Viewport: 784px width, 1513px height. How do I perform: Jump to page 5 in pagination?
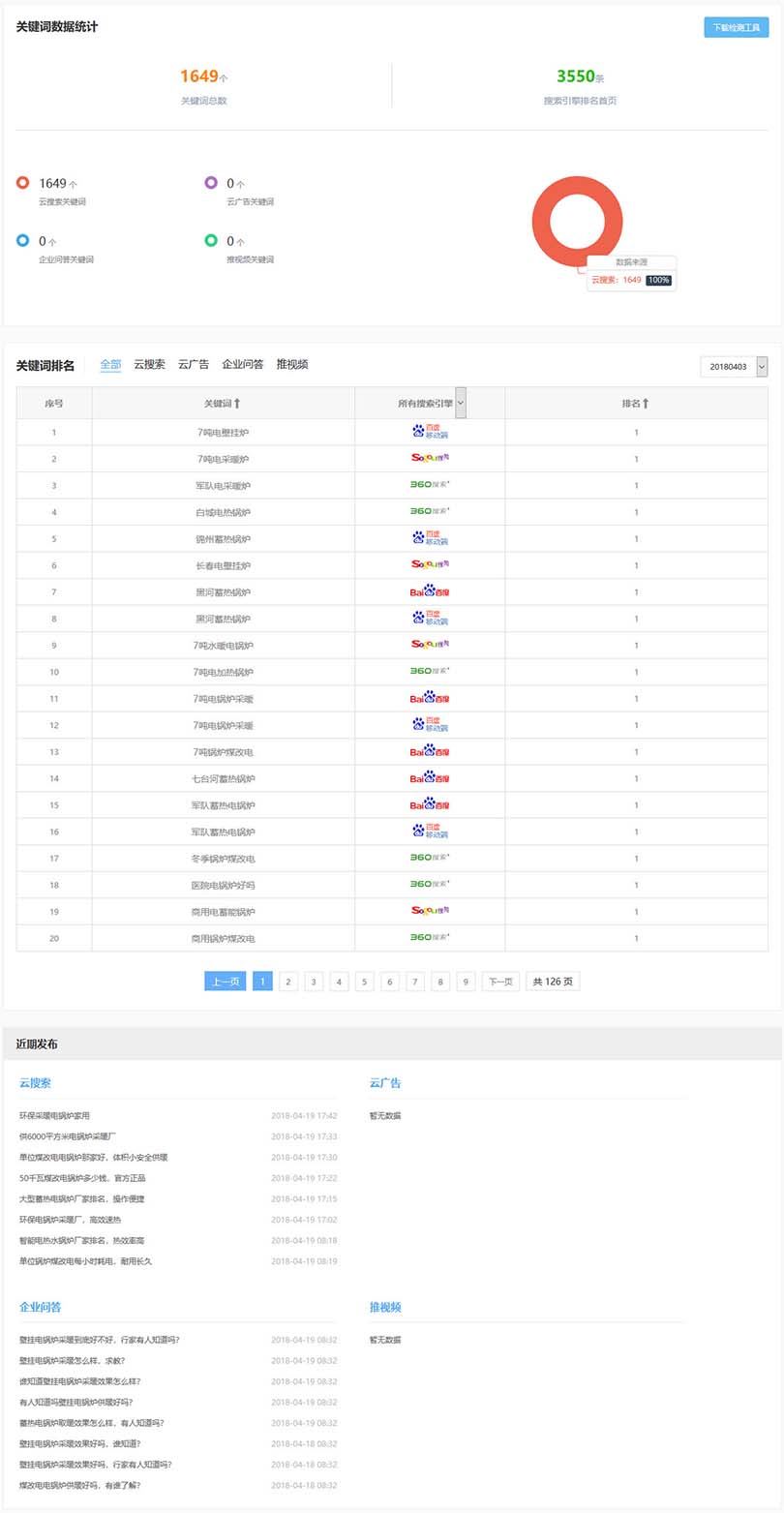coord(364,982)
